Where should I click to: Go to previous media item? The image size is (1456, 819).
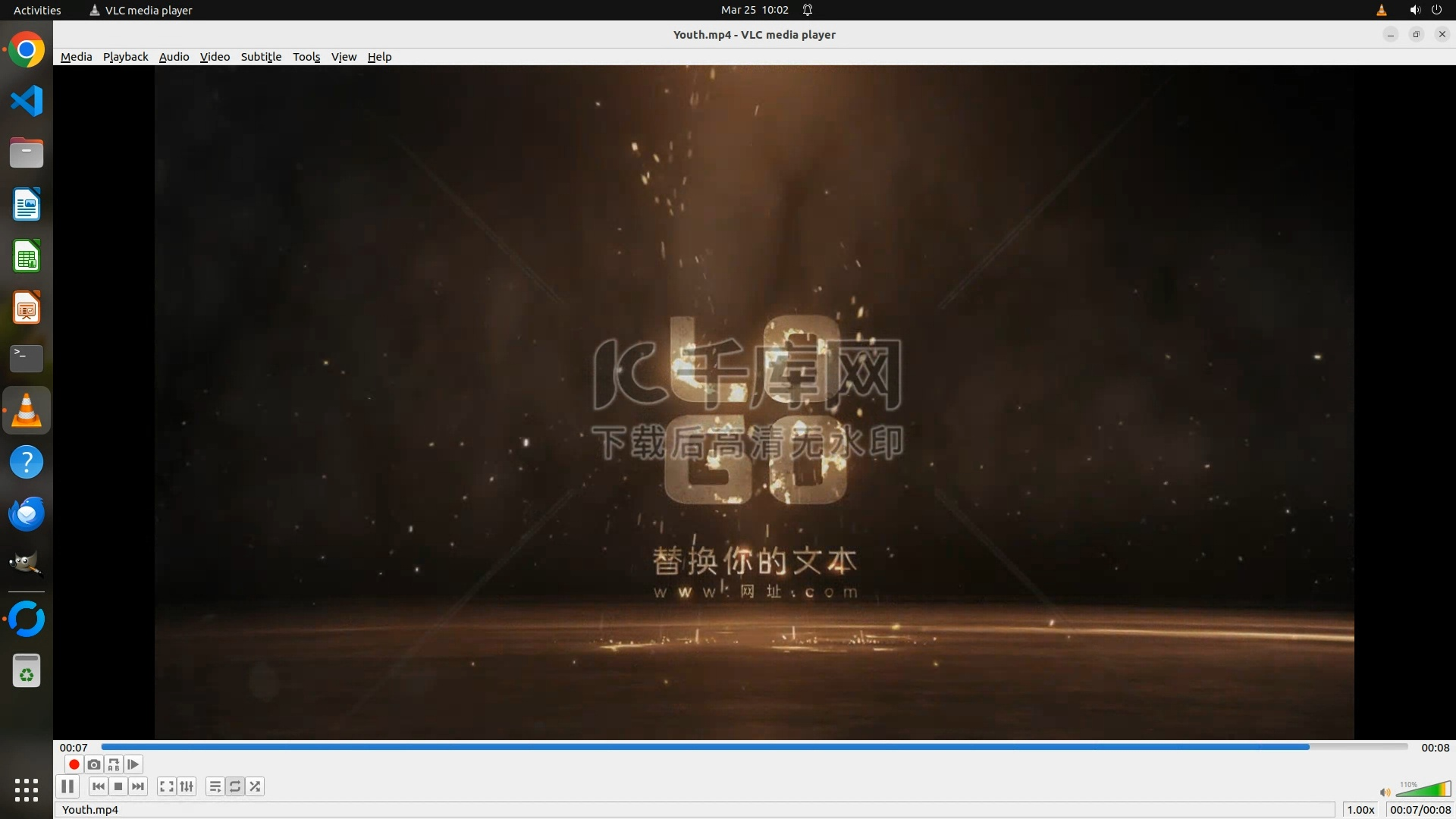point(99,786)
